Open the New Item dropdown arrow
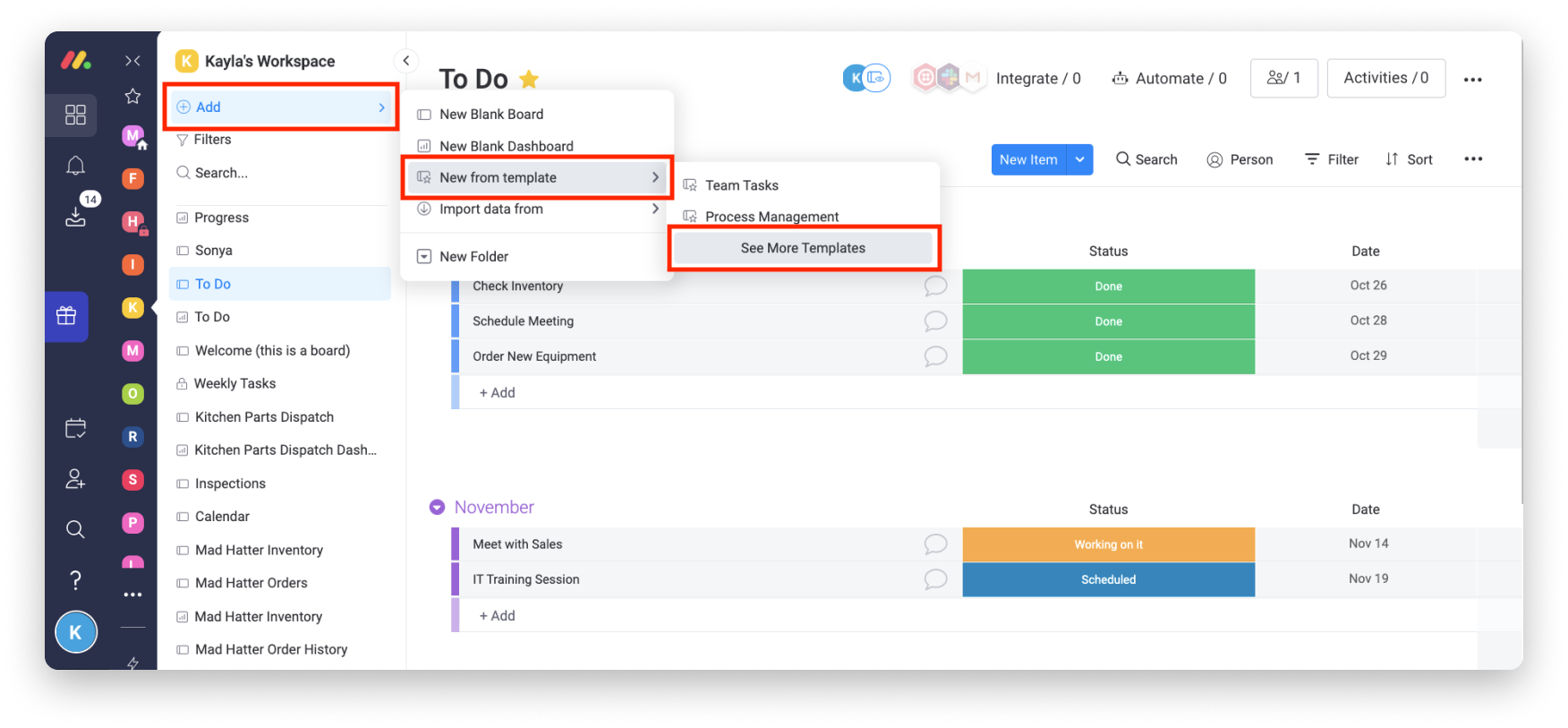This screenshot has height=728, width=1568. (x=1079, y=159)
